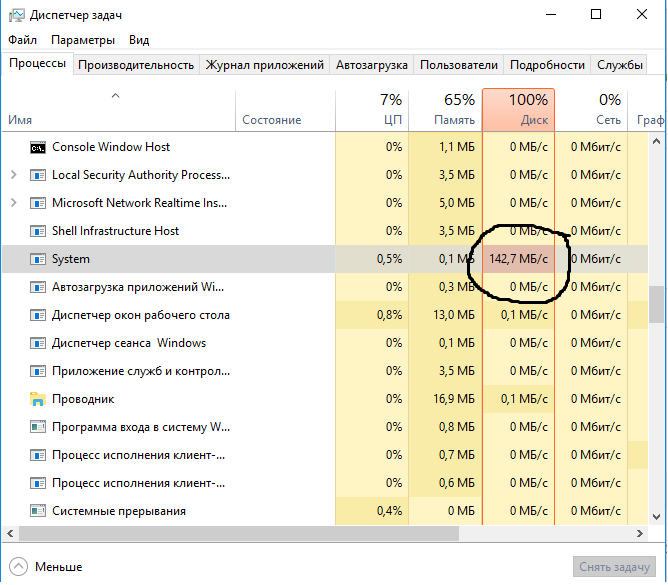Click the Shell Infrastructure Host icon
Viewport: 668px width, 585px height.
(x=38, y=231)
